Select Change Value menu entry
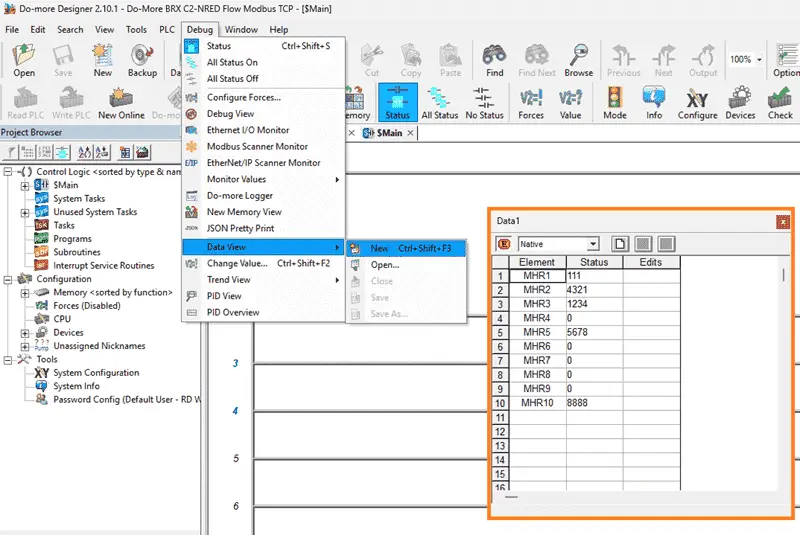This screenshot has width=800, height=535. [x=263, y=263]
